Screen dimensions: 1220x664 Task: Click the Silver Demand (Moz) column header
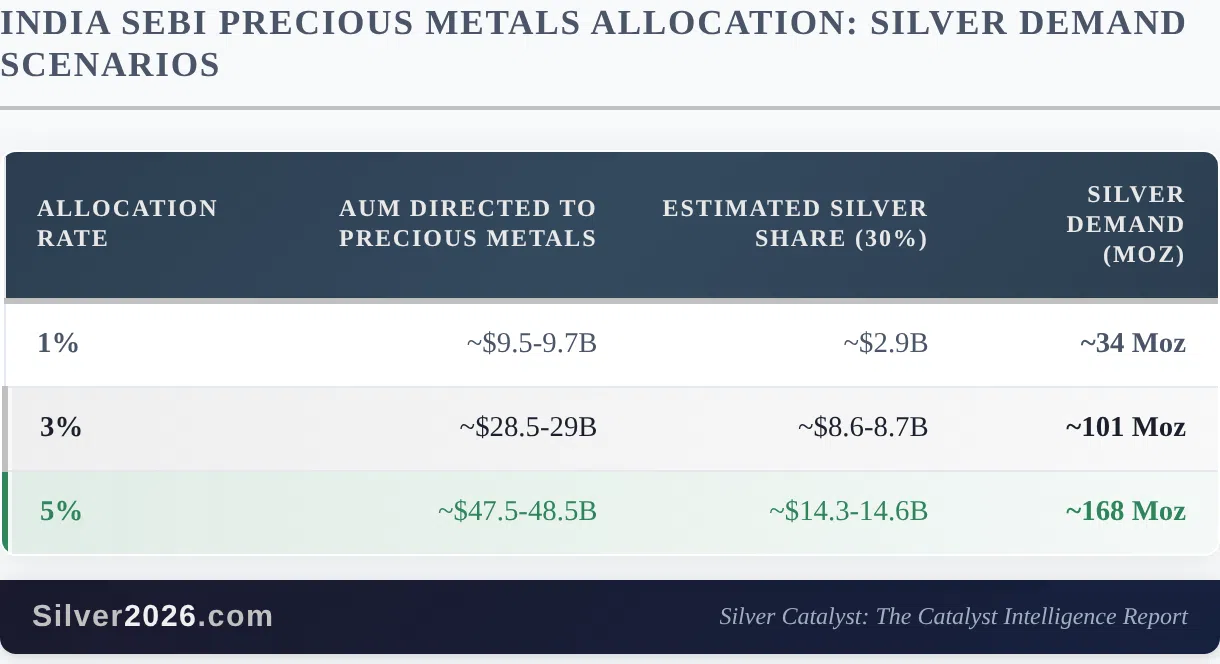click(x=1125, y=224)
